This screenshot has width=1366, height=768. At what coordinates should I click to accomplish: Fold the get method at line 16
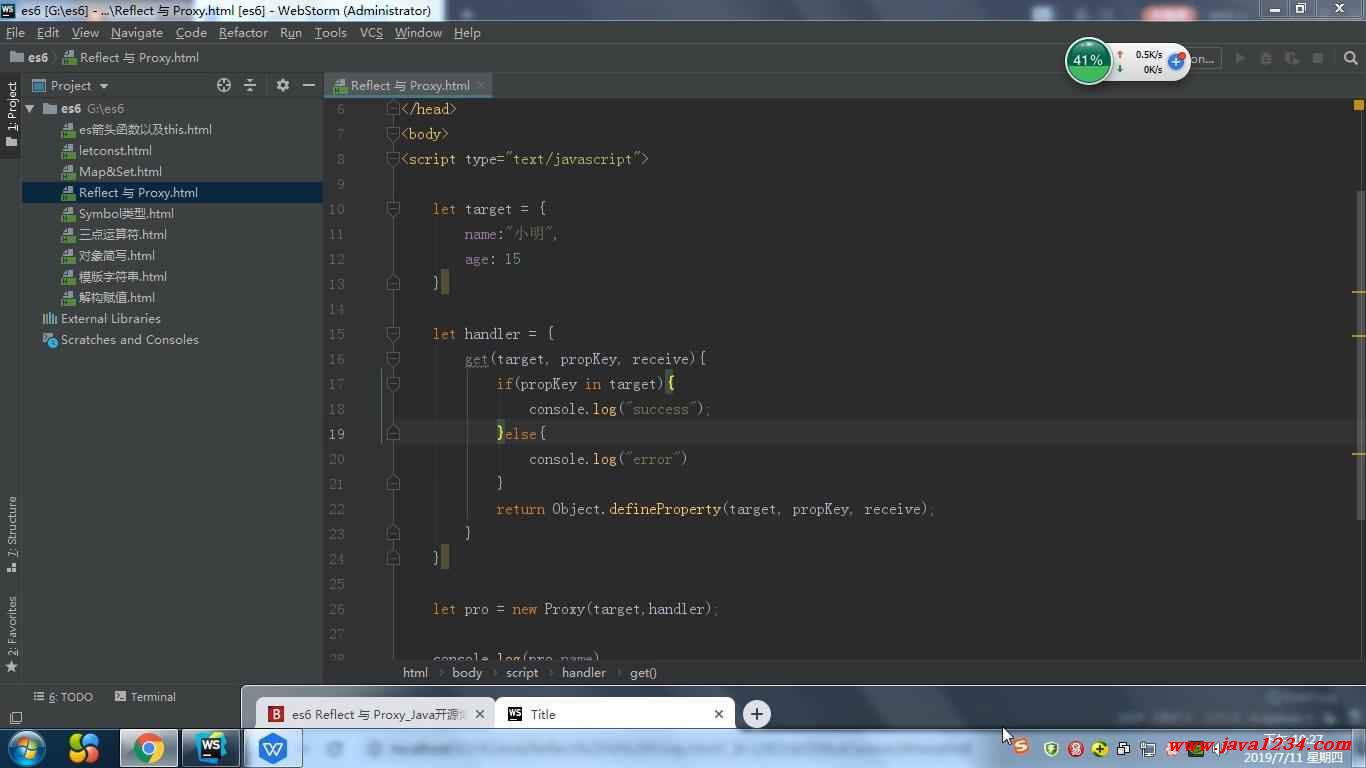point(393,359)
